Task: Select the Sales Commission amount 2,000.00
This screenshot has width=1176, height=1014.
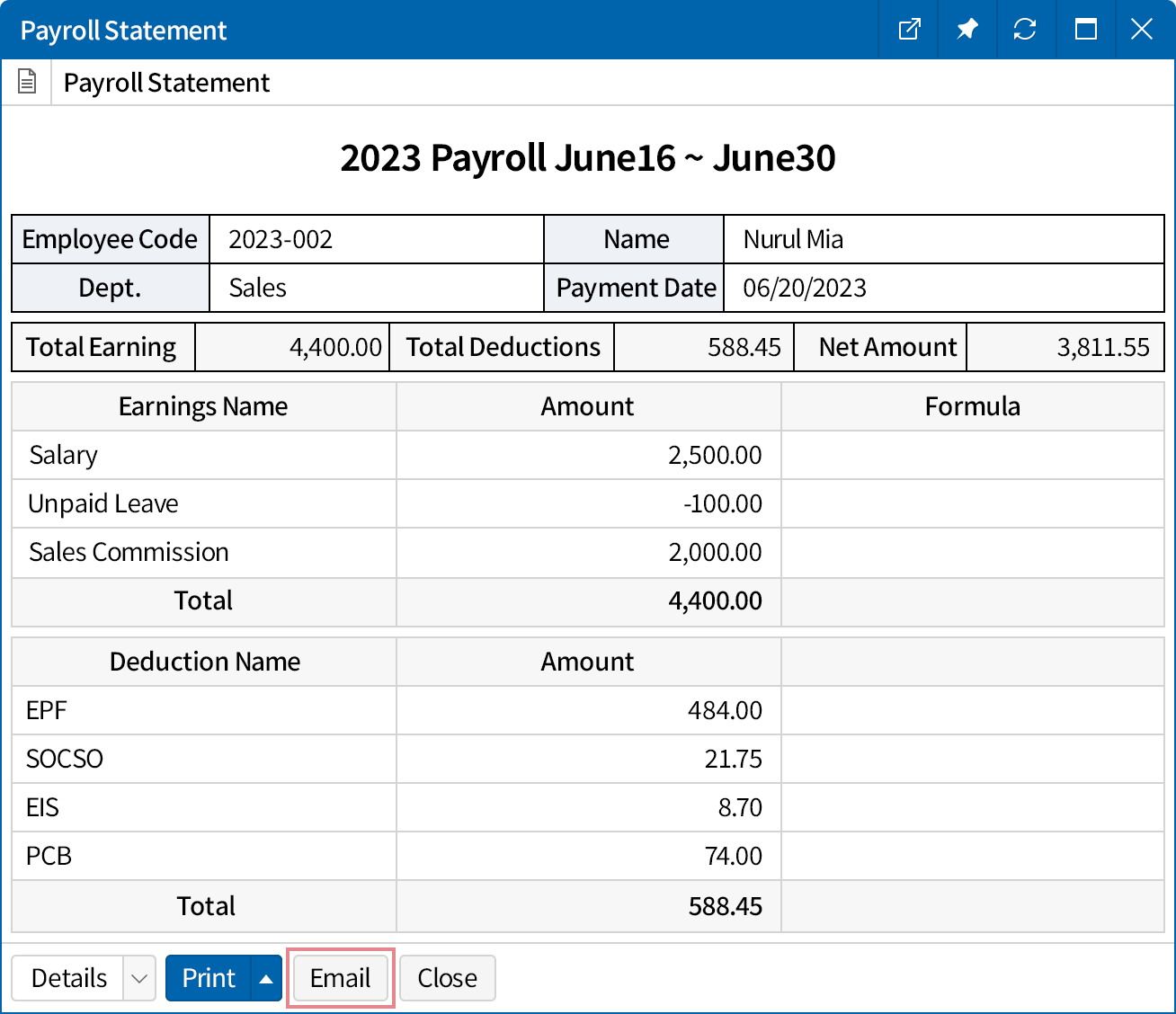Action: (x=715, y=552)
